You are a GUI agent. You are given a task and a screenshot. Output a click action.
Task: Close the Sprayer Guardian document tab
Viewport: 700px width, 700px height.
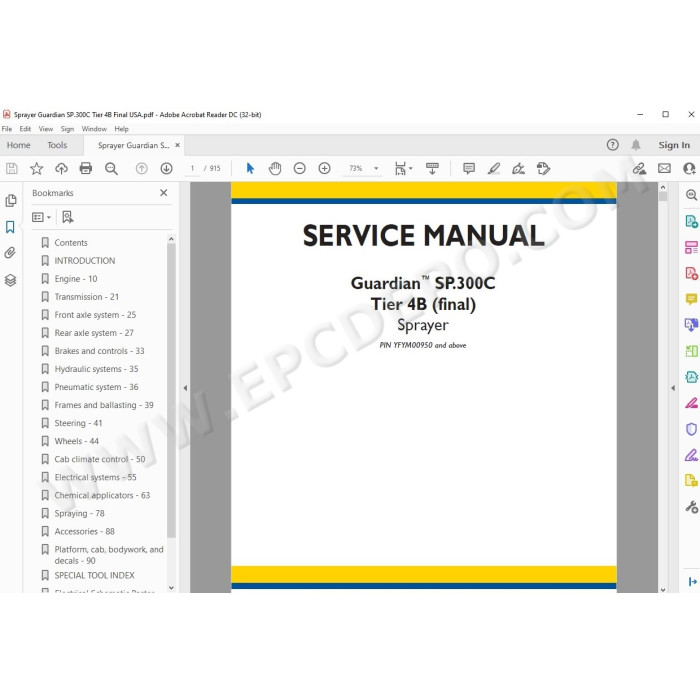(178, 145)
